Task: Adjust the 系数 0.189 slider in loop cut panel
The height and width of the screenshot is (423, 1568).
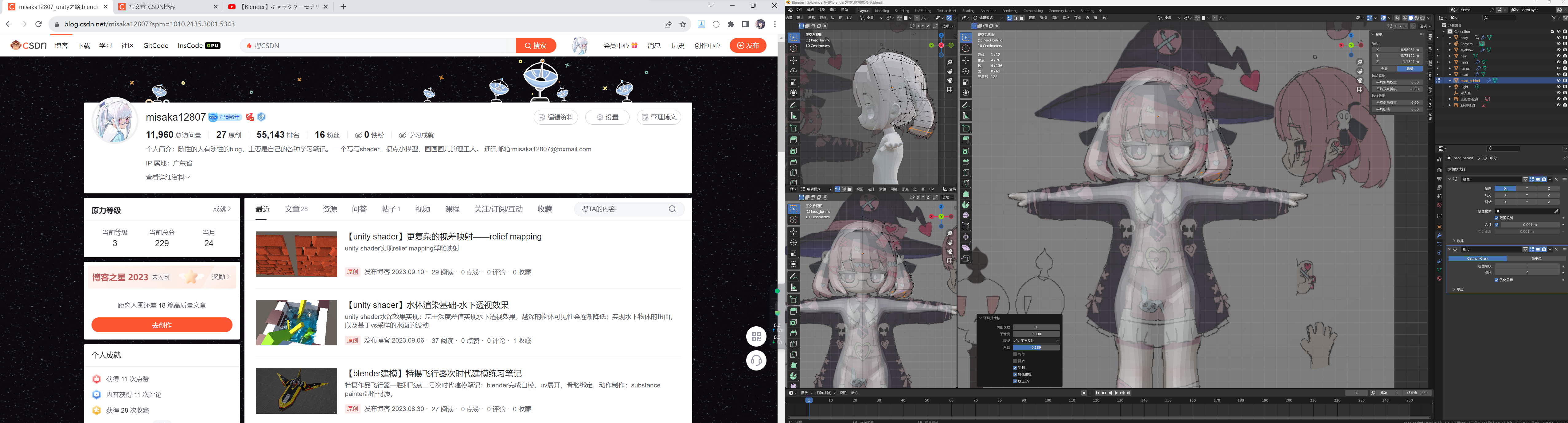Action: click(1037, 347)
